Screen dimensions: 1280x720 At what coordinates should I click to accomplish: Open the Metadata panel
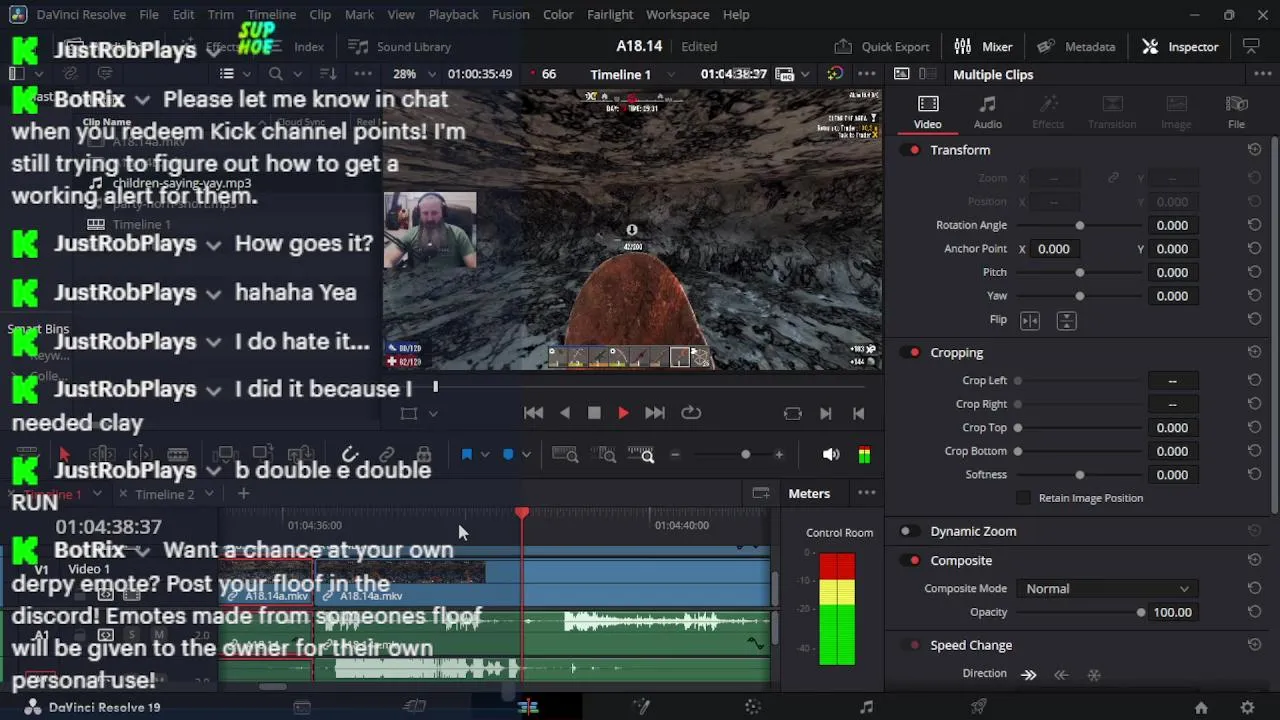click(1076, 46)
